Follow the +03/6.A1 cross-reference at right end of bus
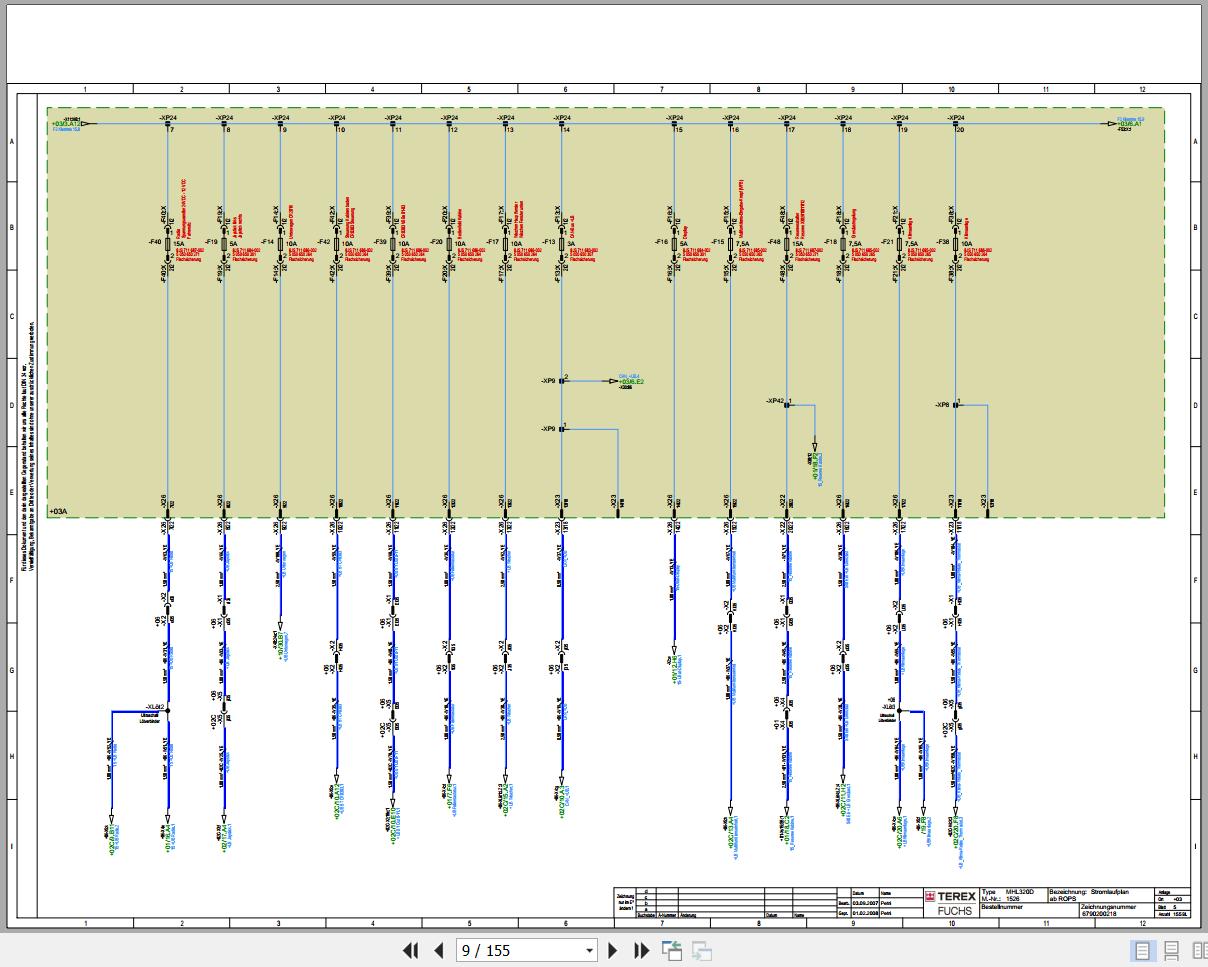The height and width of the screenshot is (967, 1208). click(1130, 124)
